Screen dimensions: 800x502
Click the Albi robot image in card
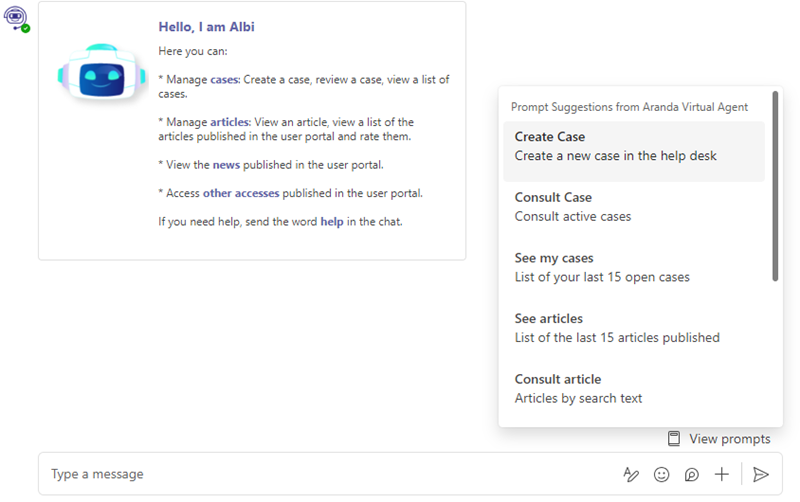102,72
